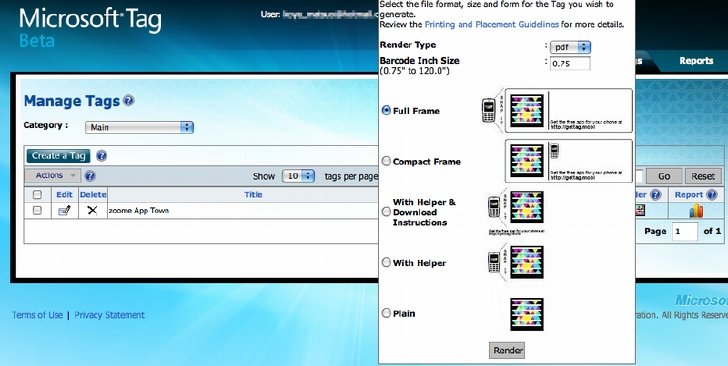Image resolution: width=728 pixels, height=366 pixels.
Task: Click help icon beside Actions menu
Action: [x=90, y=176]
